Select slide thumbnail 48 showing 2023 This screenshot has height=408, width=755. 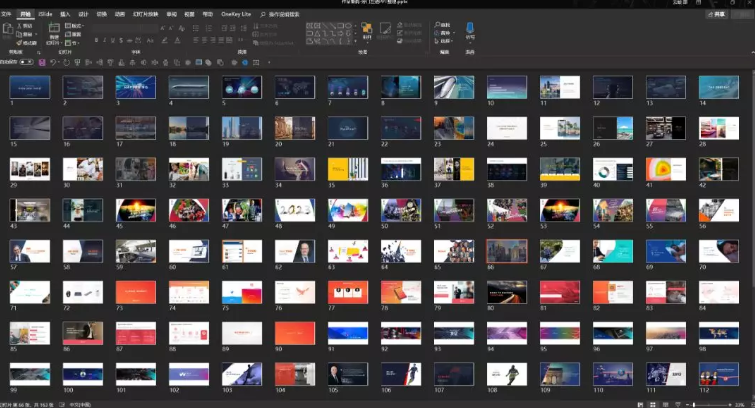[x=295, y=210]
